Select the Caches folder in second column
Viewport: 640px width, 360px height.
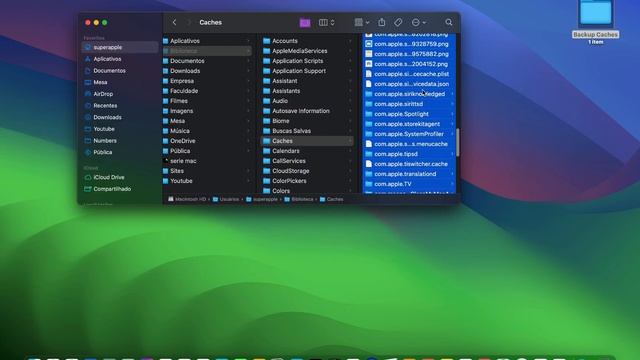tap(307, 141)
